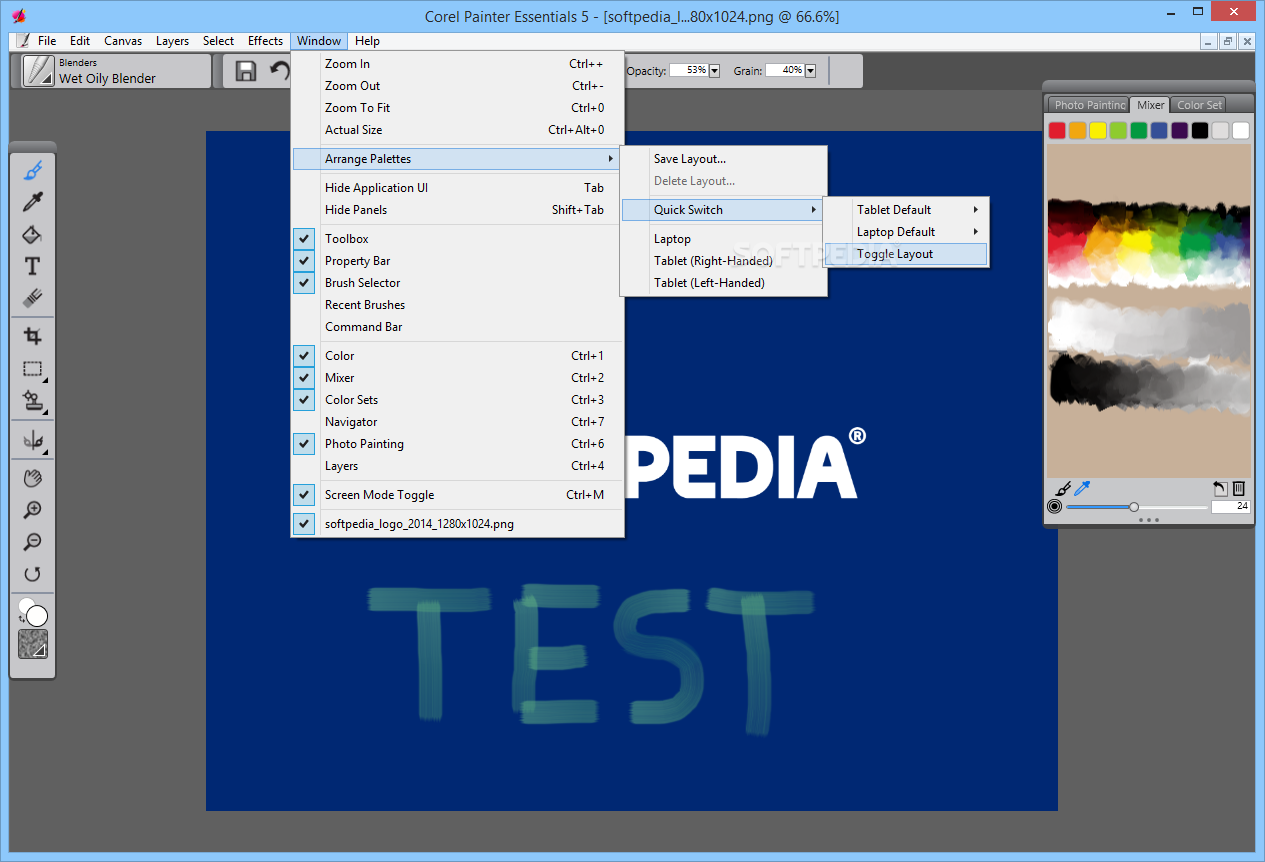Click the Grain 40% value field
The height and width of the screenshot is (862, 1265).
785,71
